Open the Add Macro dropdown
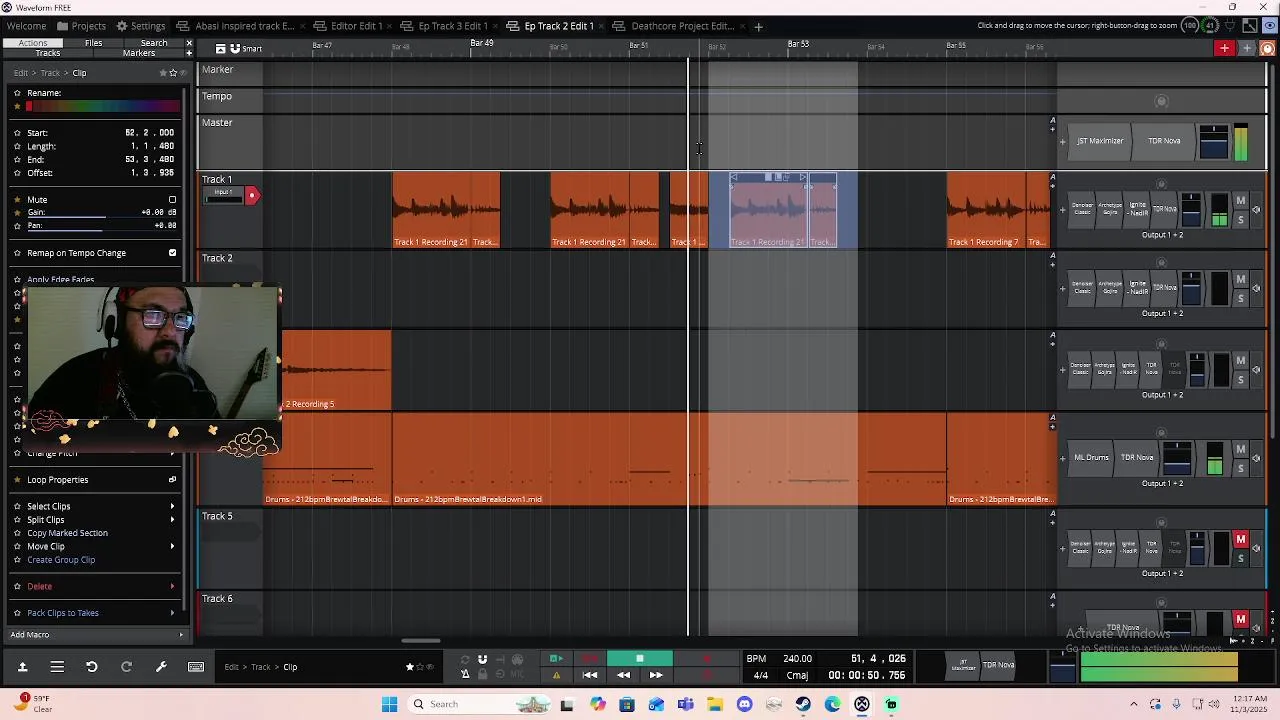The image size is (1280, 720). [x=96, y=635]
